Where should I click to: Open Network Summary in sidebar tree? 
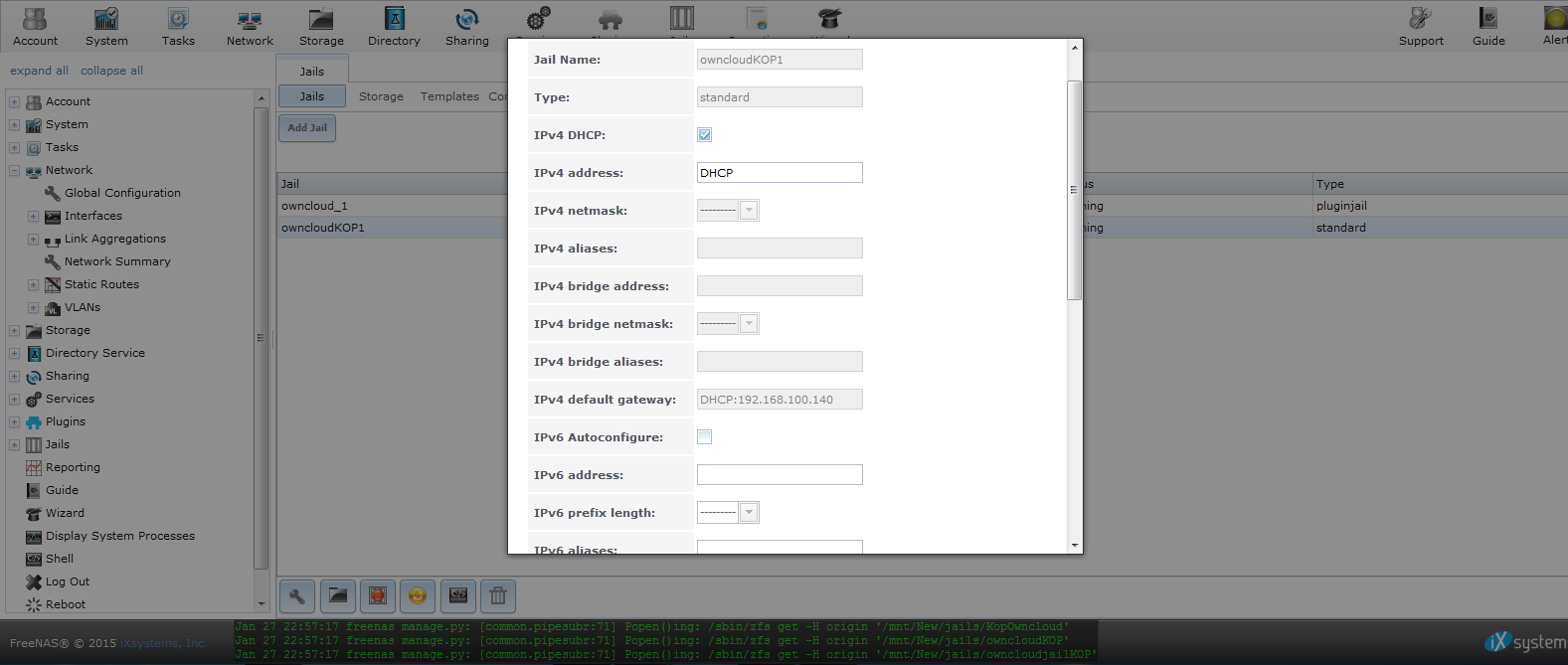tap(117, 261)
